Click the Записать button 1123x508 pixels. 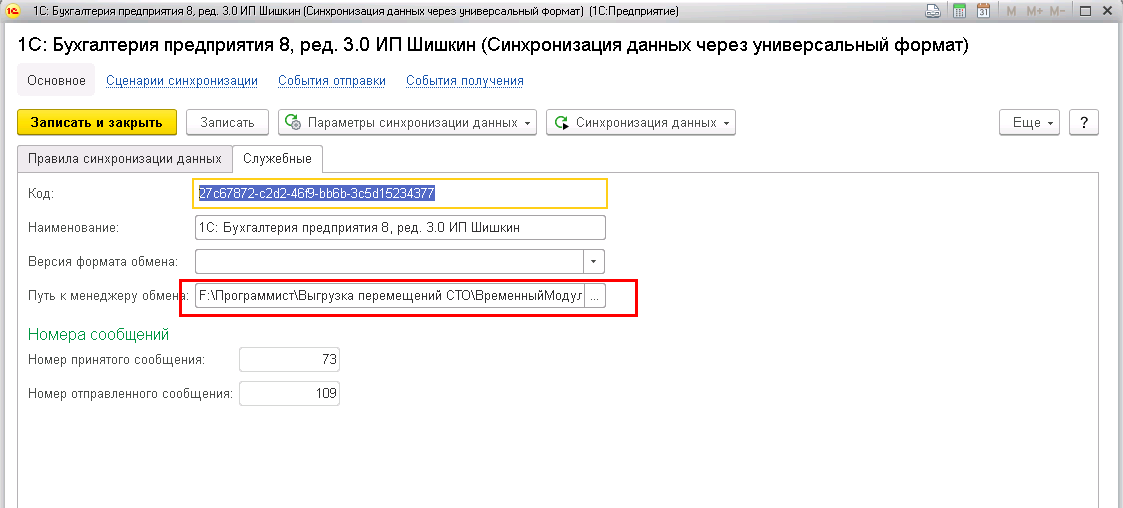point(227,123)
